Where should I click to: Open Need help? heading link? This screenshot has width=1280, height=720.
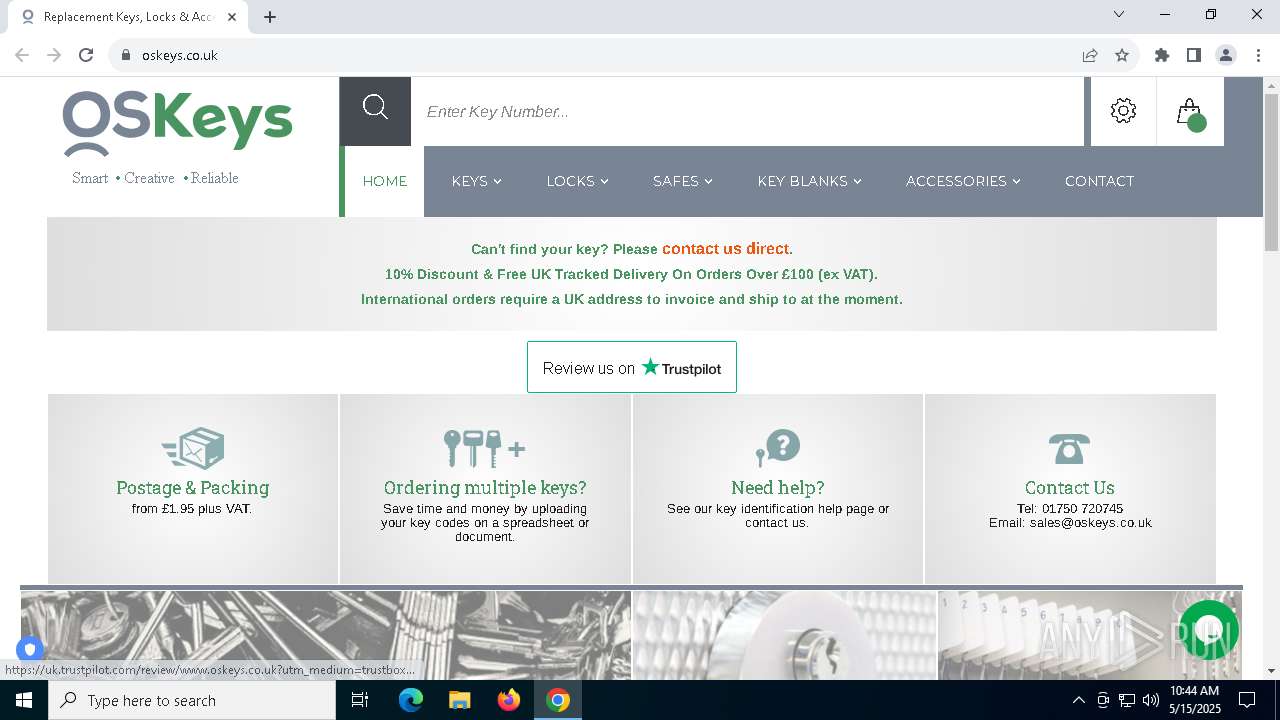tap(778, 487)
